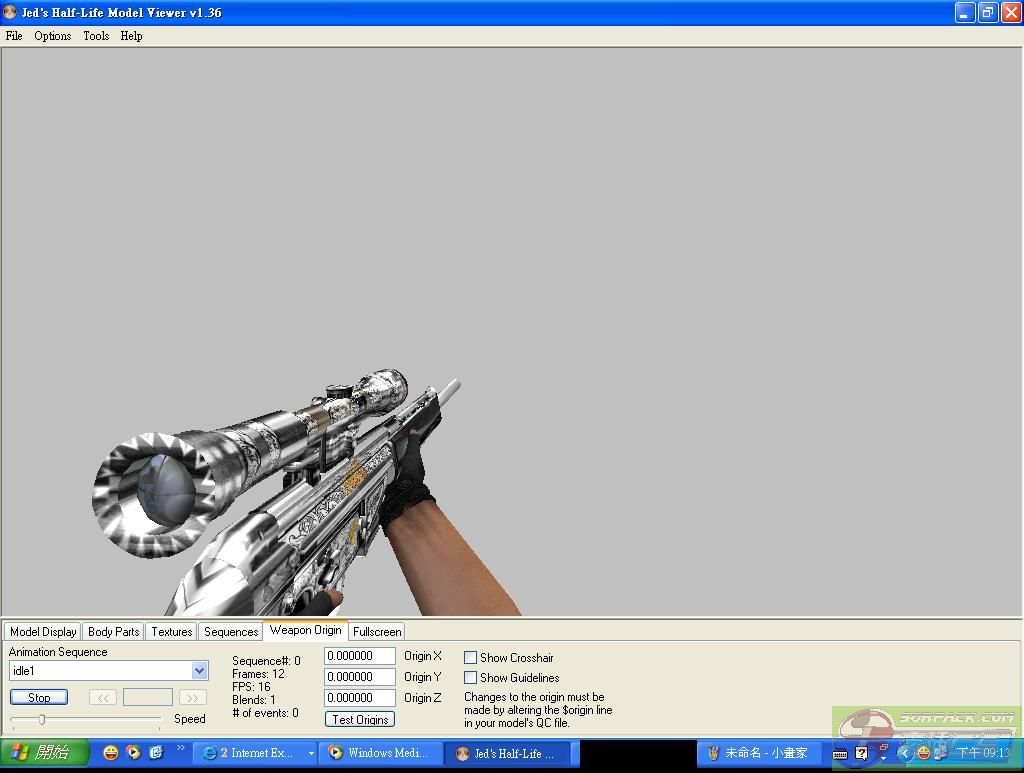Click the smiley messenger system tray icon
Image resolution: width=1024 pixels, height=773 pixels.
click(x=923, y=753)
